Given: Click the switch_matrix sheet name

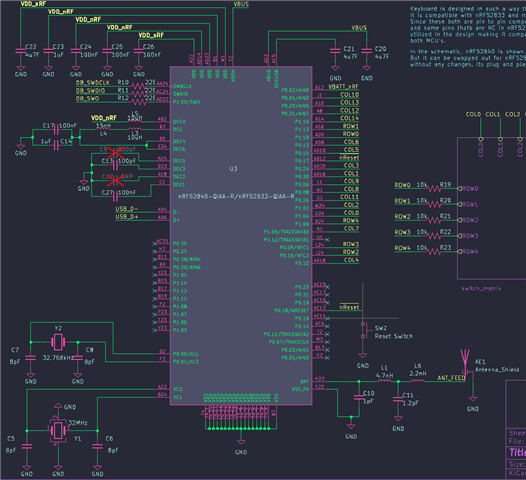Looking at the screenshot, I should (x=481, y=288).
